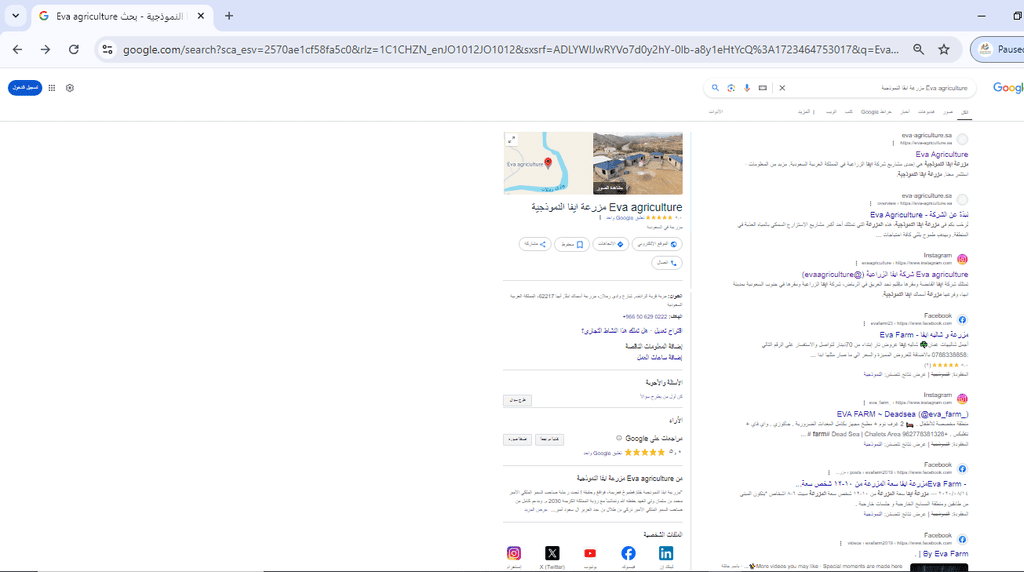Click phone number +966 50 629 0222

click(645, 317)
